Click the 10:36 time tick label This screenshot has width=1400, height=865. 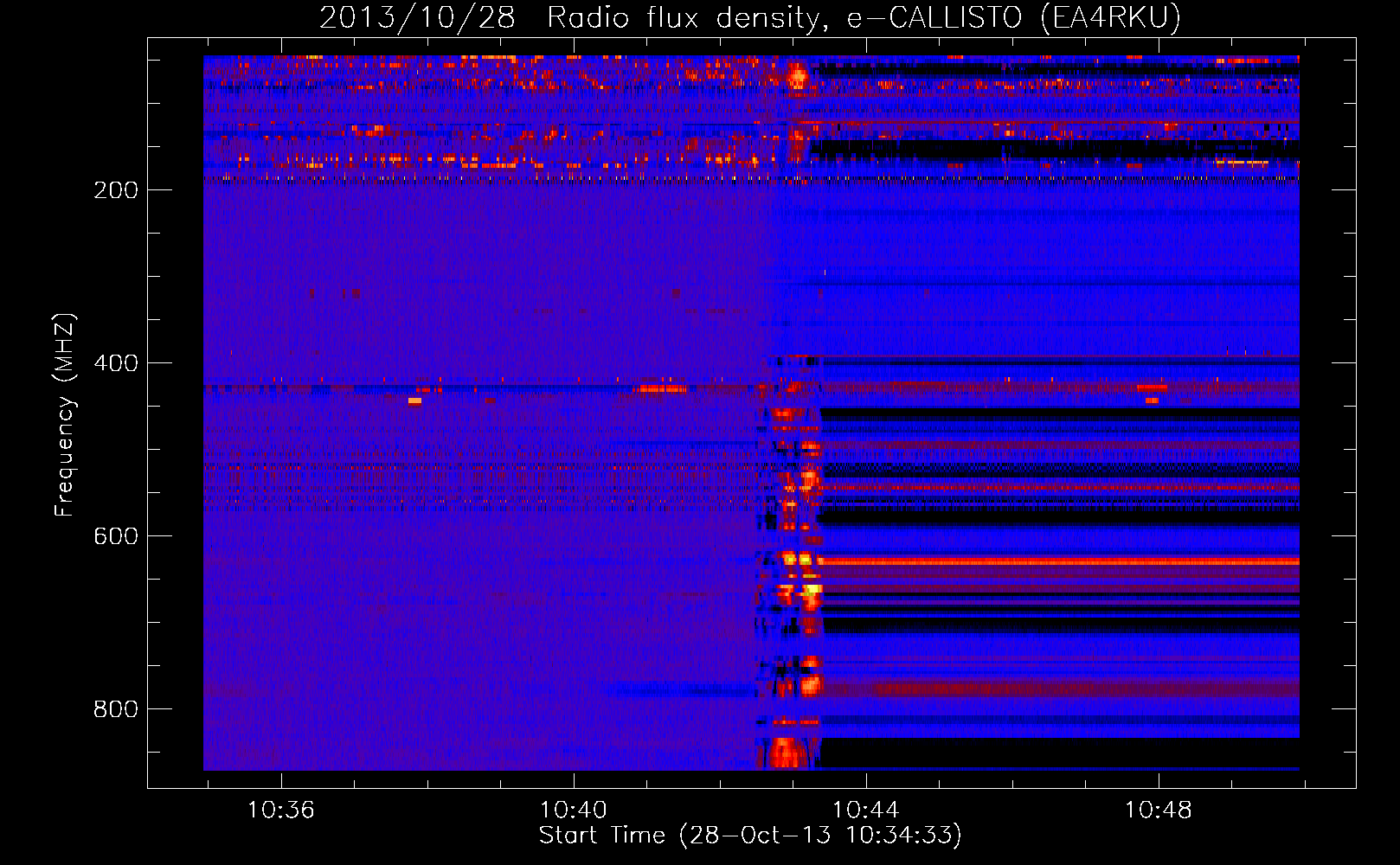281,811
